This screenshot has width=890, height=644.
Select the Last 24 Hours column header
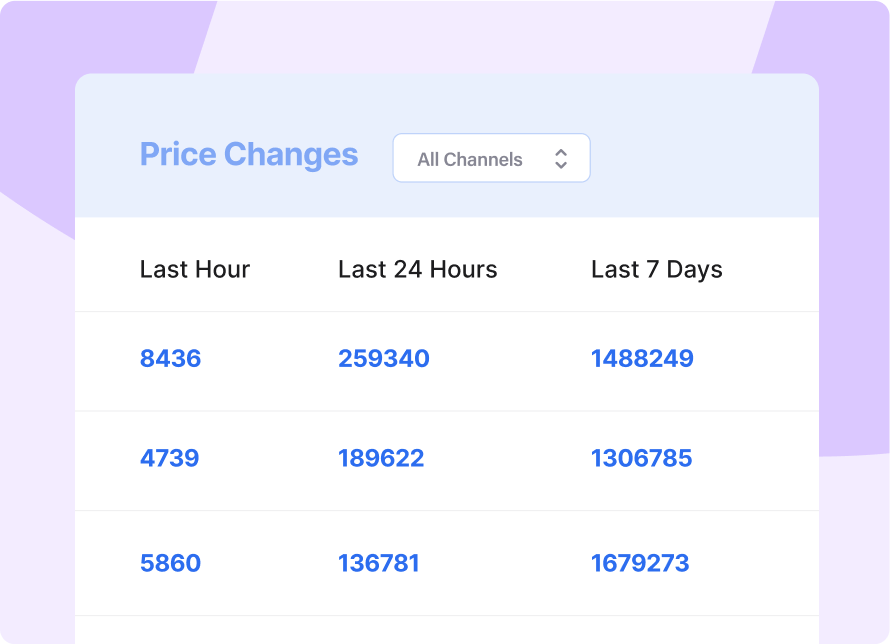(417, 269)
